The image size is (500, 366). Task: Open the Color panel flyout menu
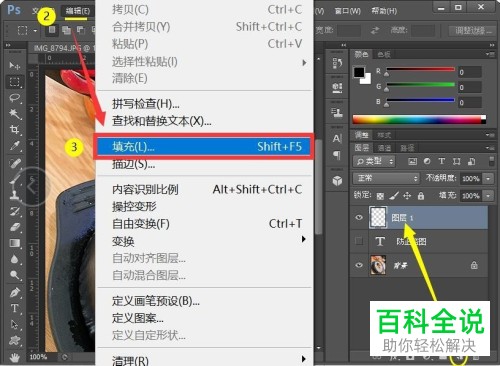tap(490, 54)
